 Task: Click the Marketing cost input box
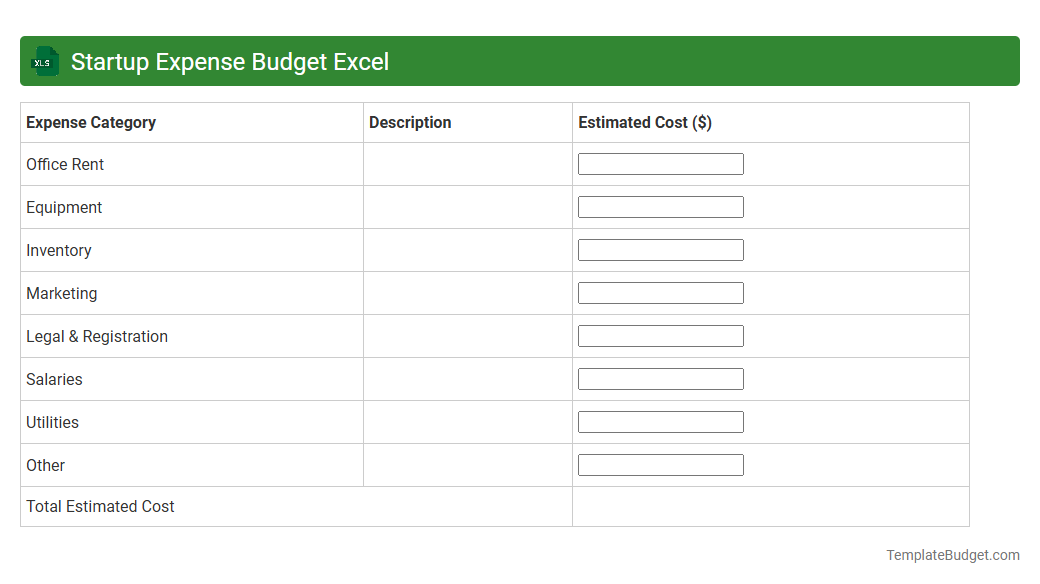coord(660,293)
